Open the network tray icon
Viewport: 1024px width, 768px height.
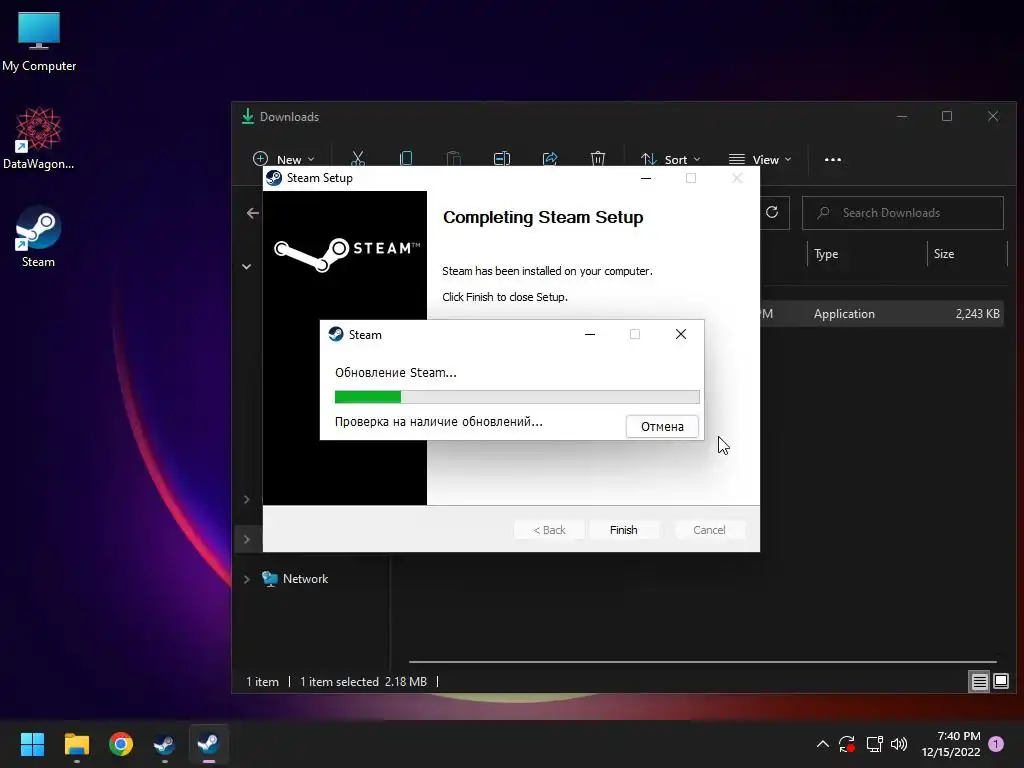(874, 744)
